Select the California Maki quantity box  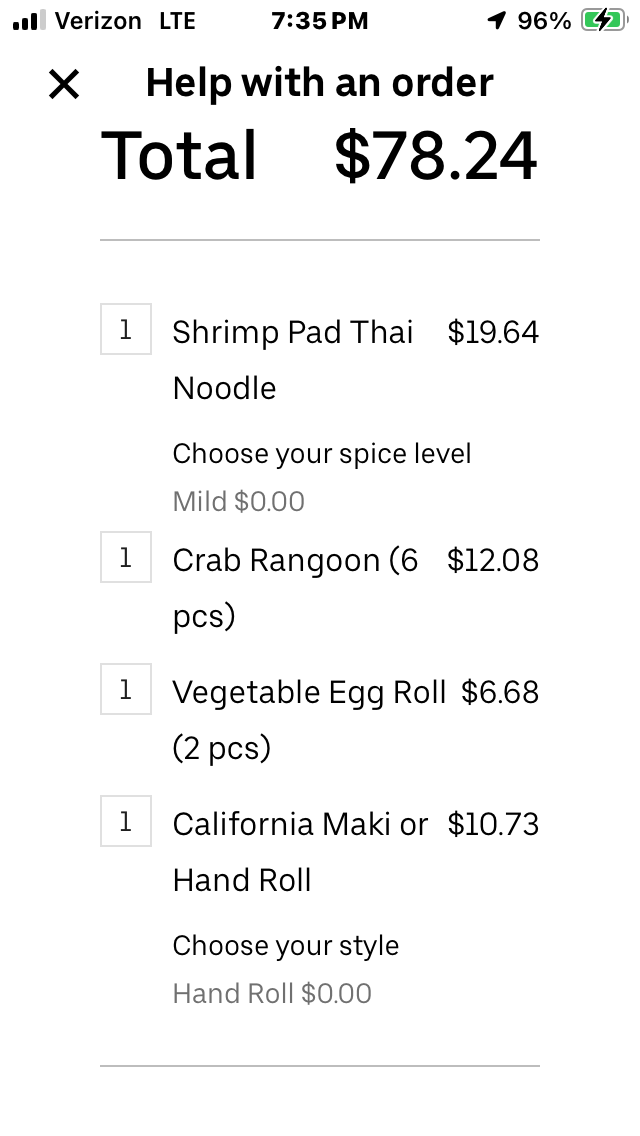tap(126, 821)
